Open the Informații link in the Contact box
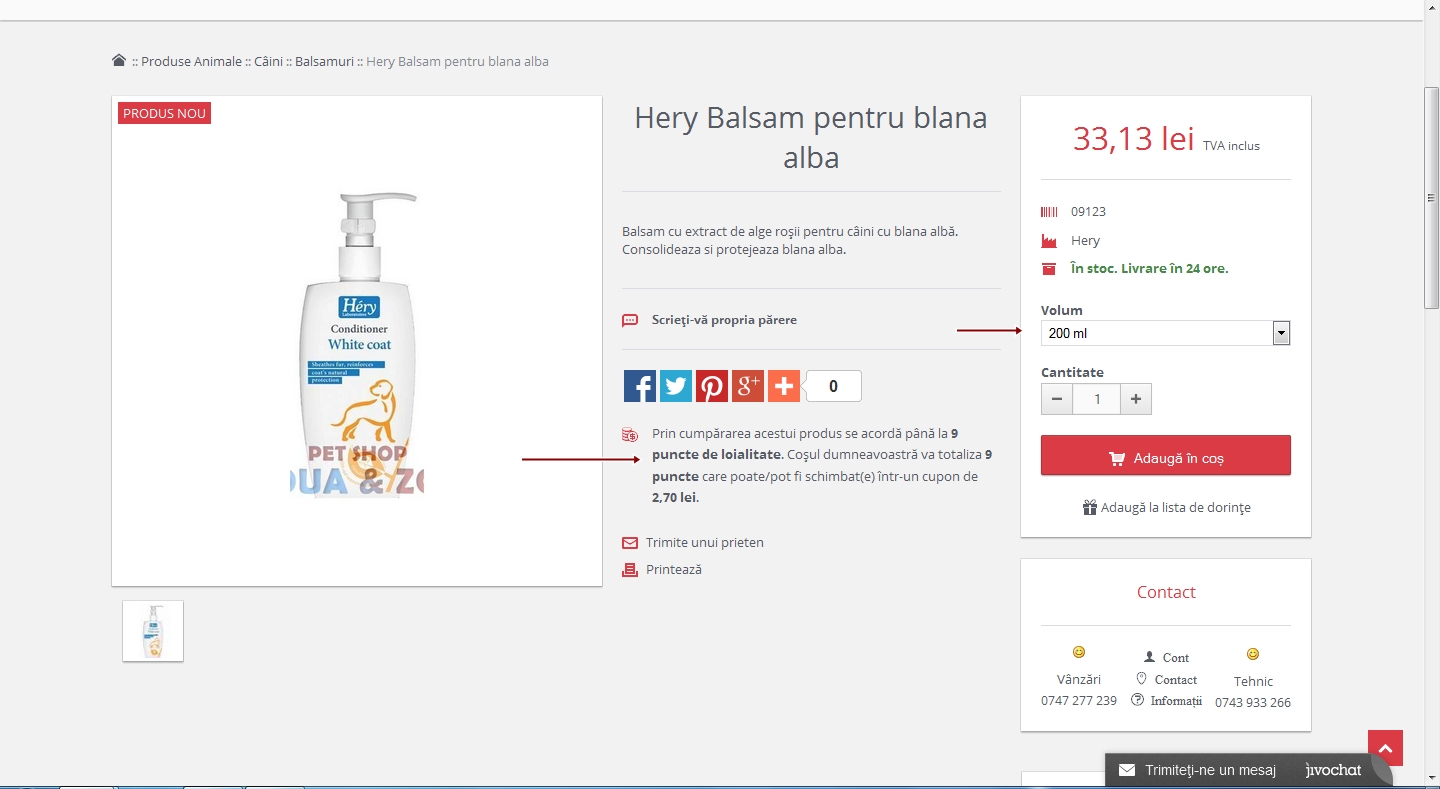The height and width of the screenshot is (789, 1440). pyautogui.click(x=1166, y=700)
